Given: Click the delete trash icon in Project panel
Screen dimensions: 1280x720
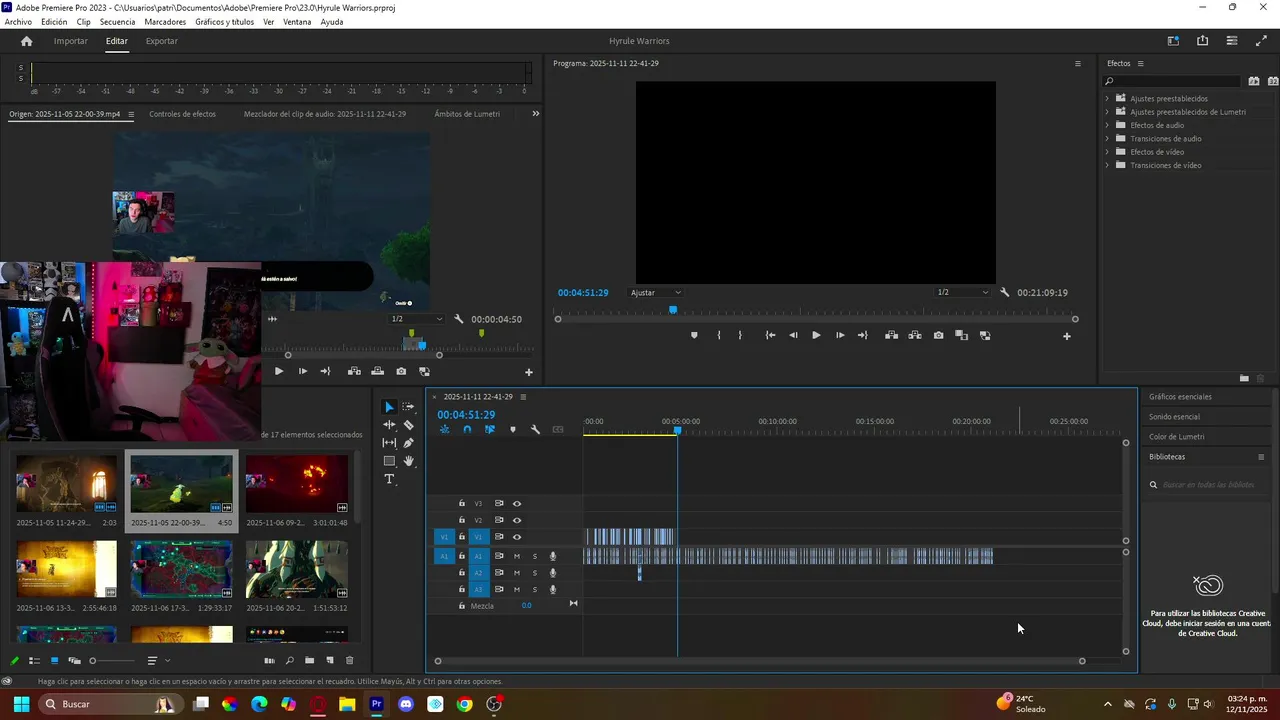Looking at the screenshot, I should (349, 660).
